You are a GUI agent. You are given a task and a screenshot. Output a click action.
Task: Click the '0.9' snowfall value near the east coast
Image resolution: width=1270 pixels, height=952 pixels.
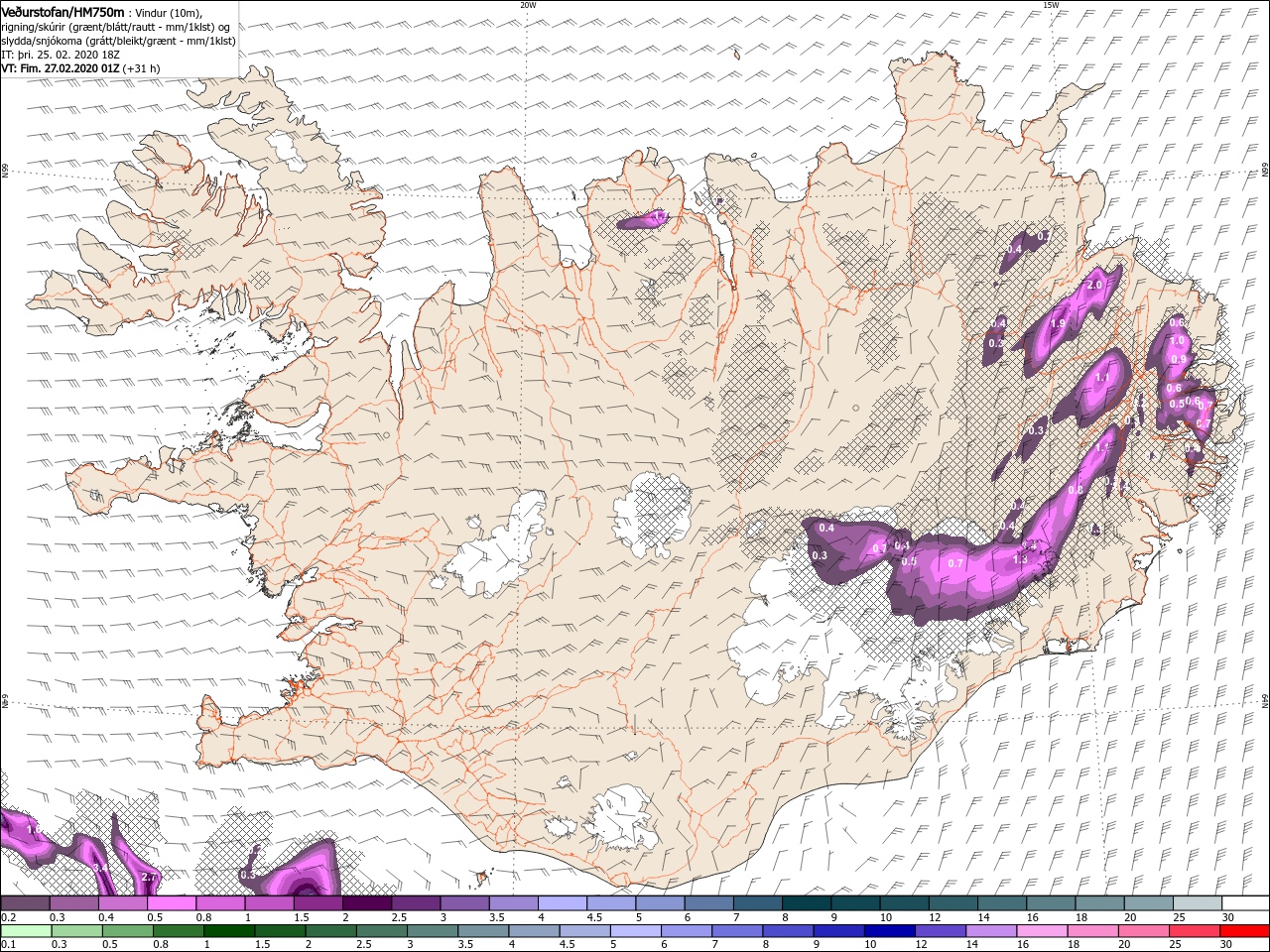[x=1179, y=359]
